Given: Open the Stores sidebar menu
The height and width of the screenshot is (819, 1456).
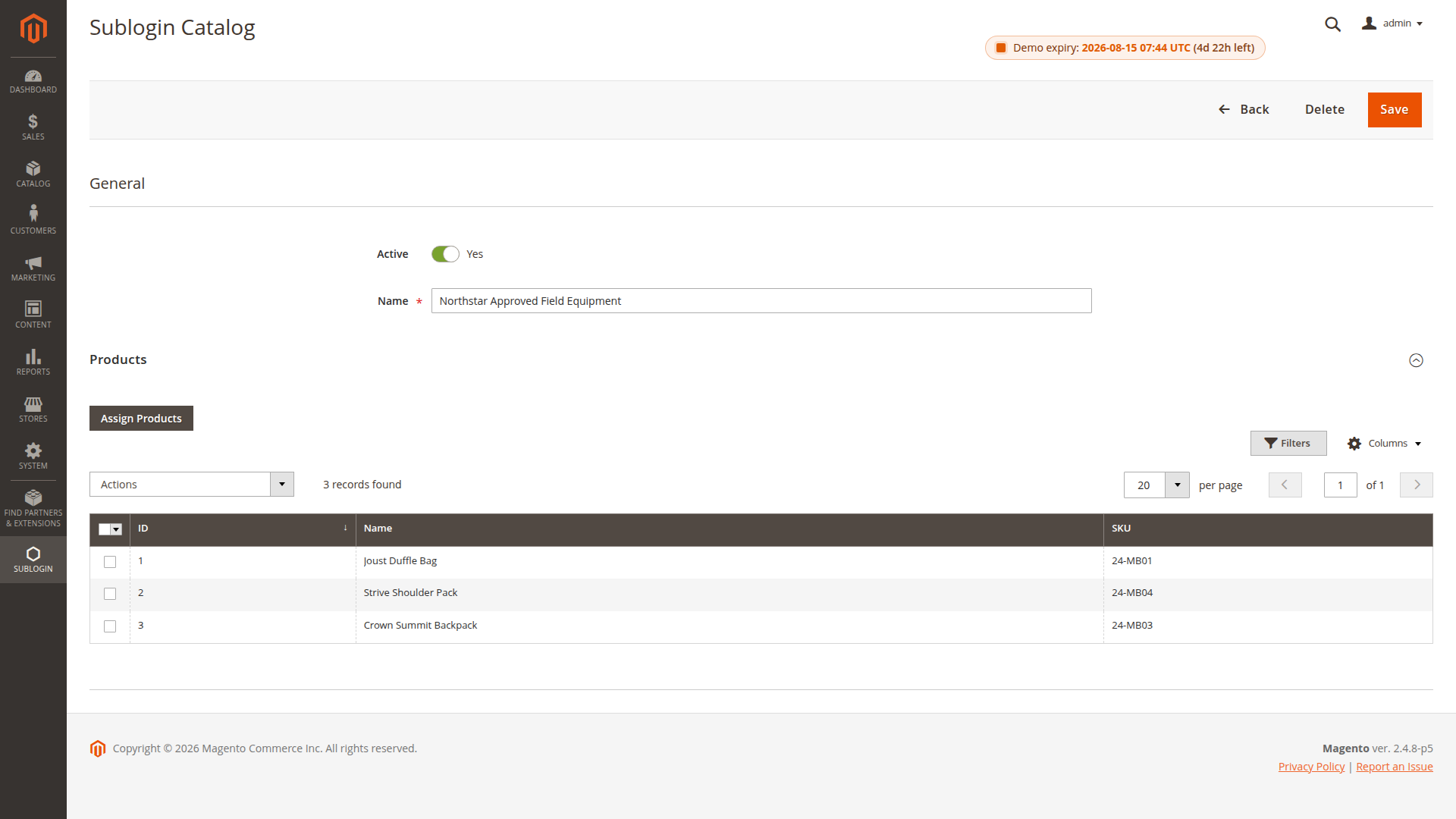Looking at the screenshot, I should click(33, 409).
